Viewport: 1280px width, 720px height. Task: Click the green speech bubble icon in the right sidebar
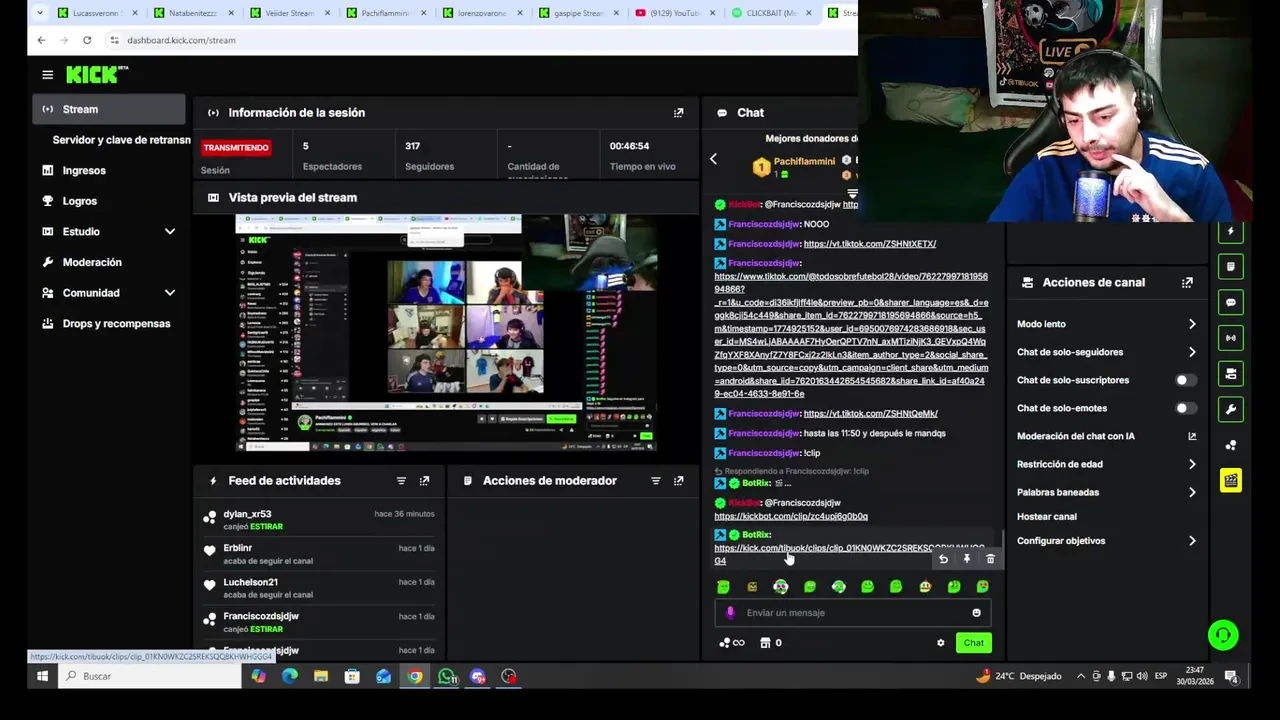pyautogui.click(x=1231, y=302)
